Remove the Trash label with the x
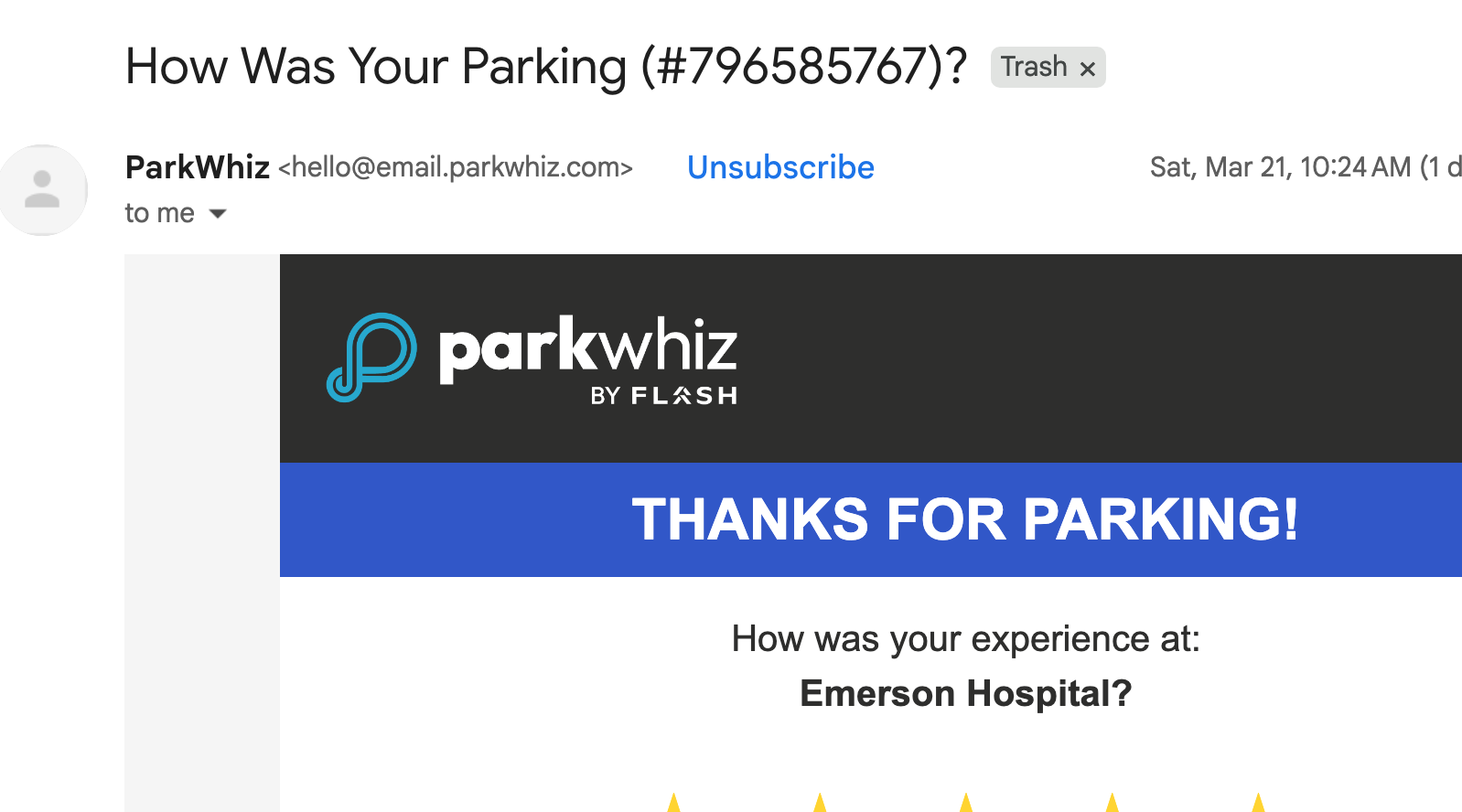Image resolution: width=1462 pixels, height=812 pixels. point(1088,69)
